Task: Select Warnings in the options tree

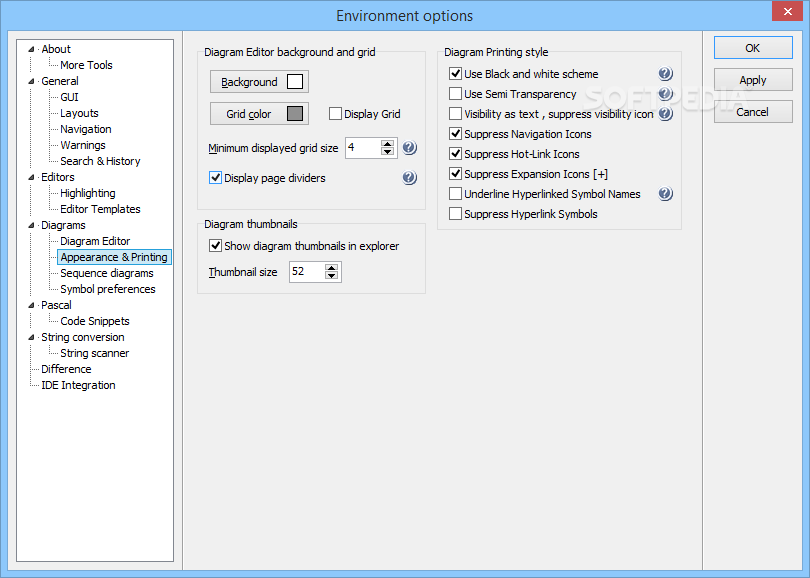Action: point(83,145)
